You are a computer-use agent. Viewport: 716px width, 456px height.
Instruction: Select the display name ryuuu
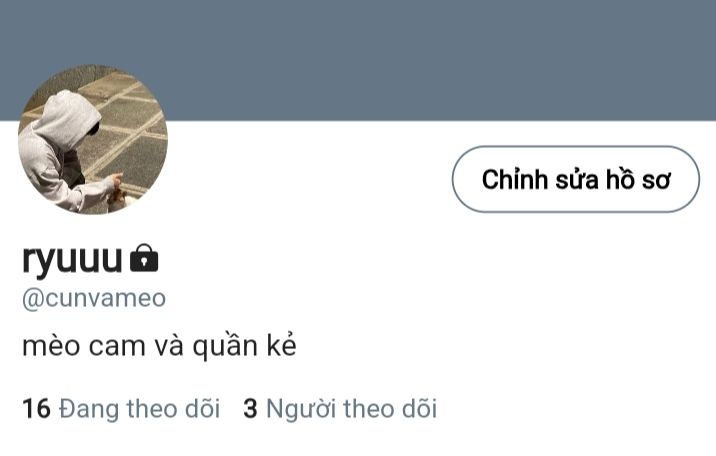[x=72, y=259]
